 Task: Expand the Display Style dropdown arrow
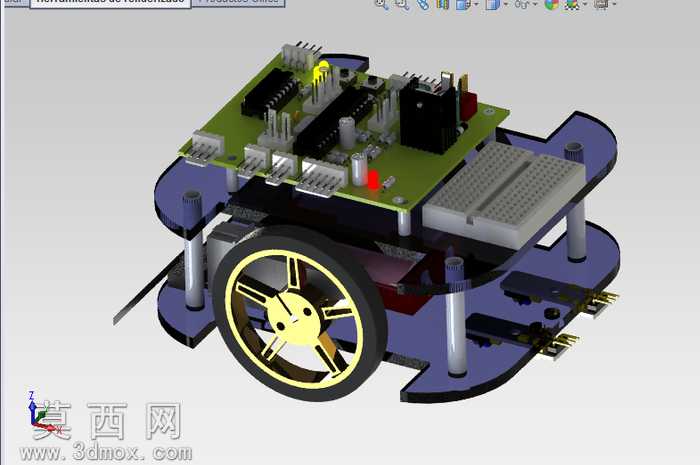point(505,4)
